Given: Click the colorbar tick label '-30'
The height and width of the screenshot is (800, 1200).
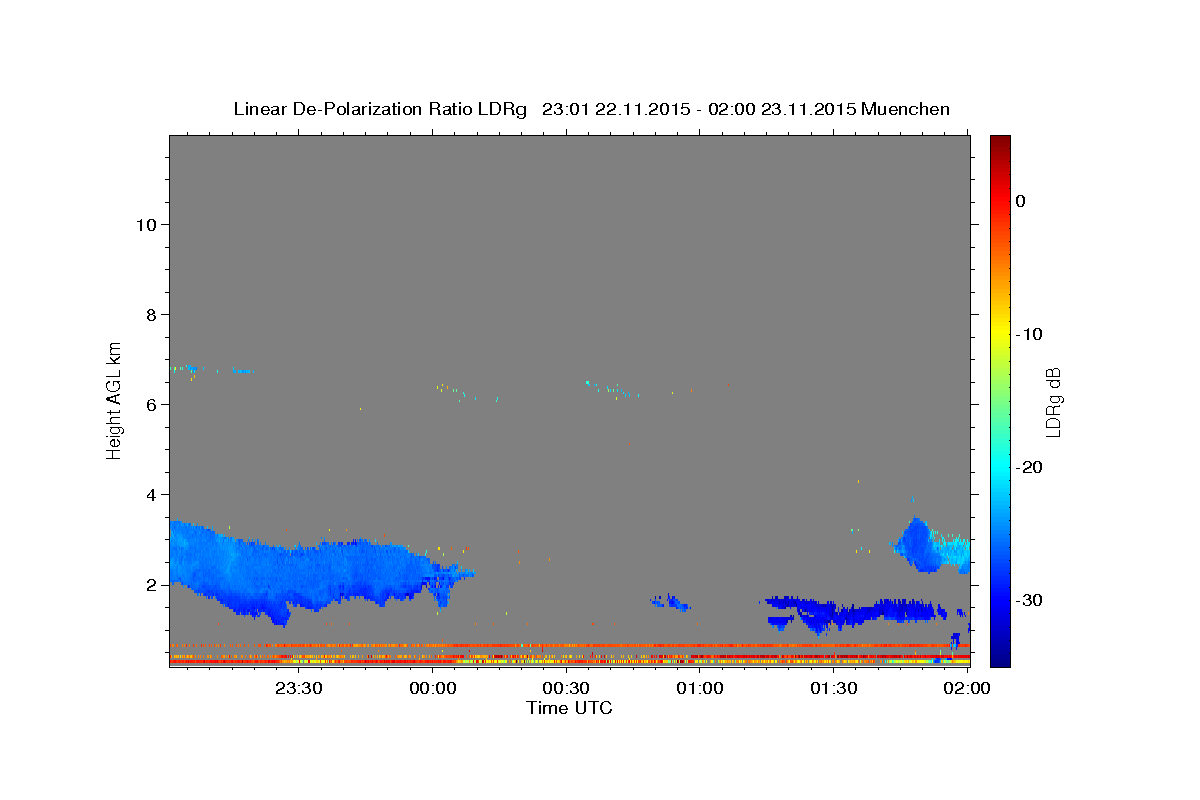Looking at the screenshot, I should coord(1028,600).
